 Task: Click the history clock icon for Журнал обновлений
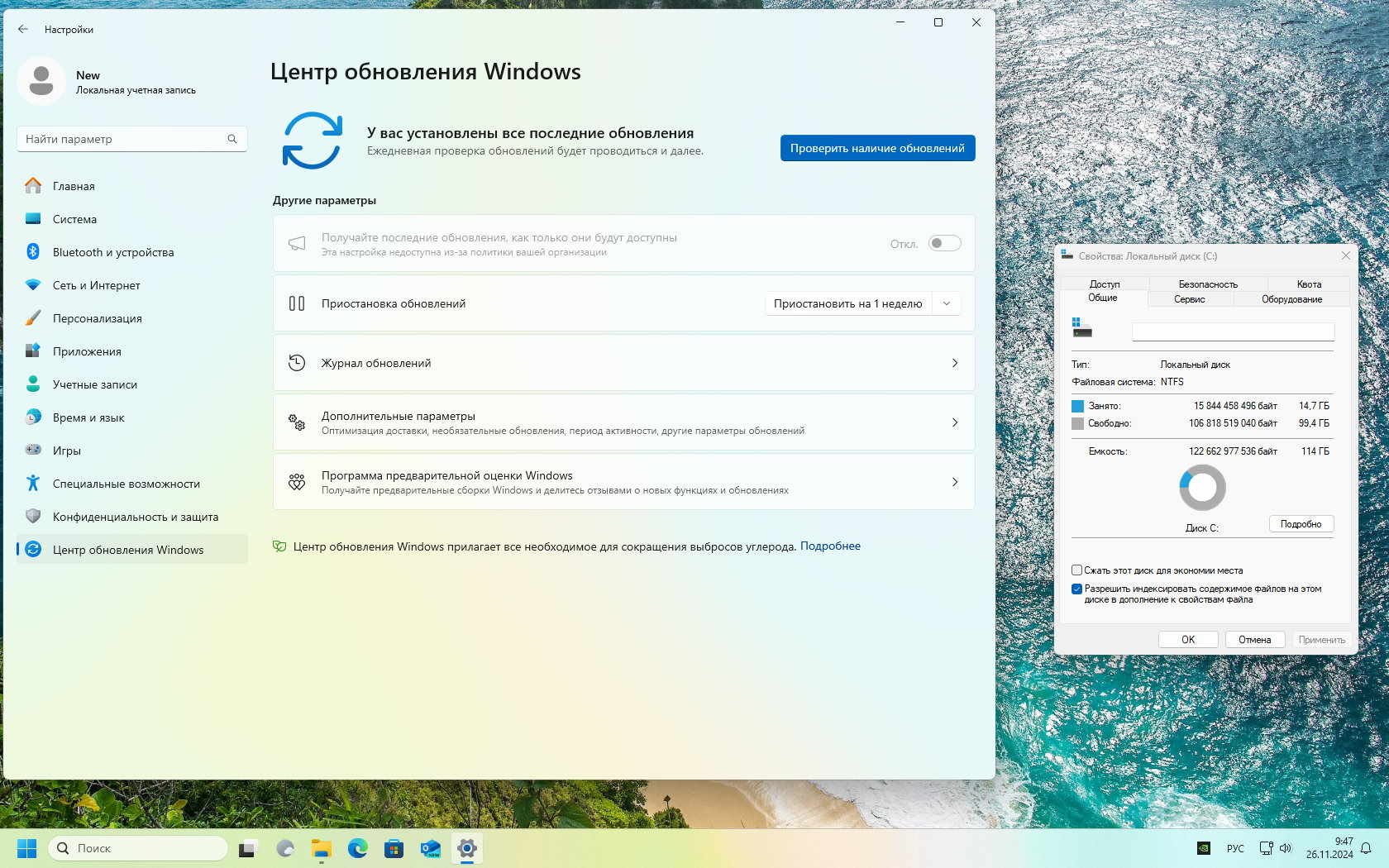(297, 363)
